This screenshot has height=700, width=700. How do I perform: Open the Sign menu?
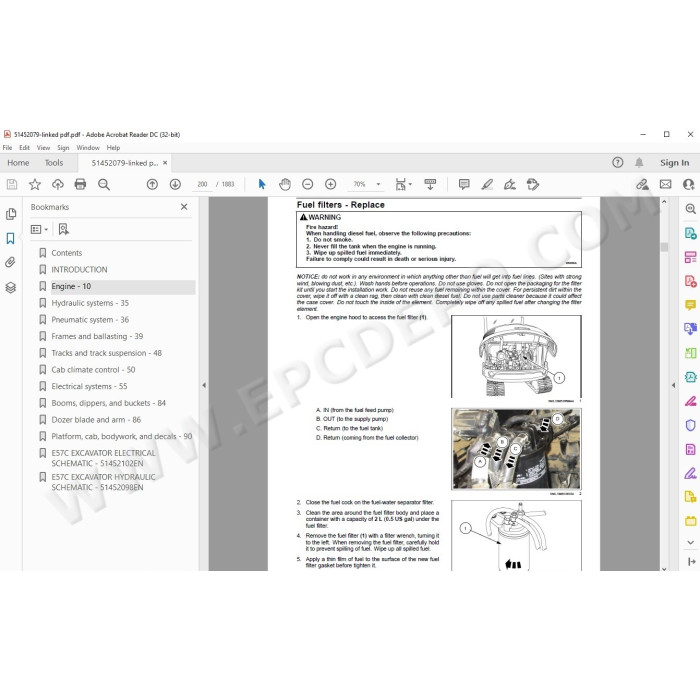(x=63, y=148)
